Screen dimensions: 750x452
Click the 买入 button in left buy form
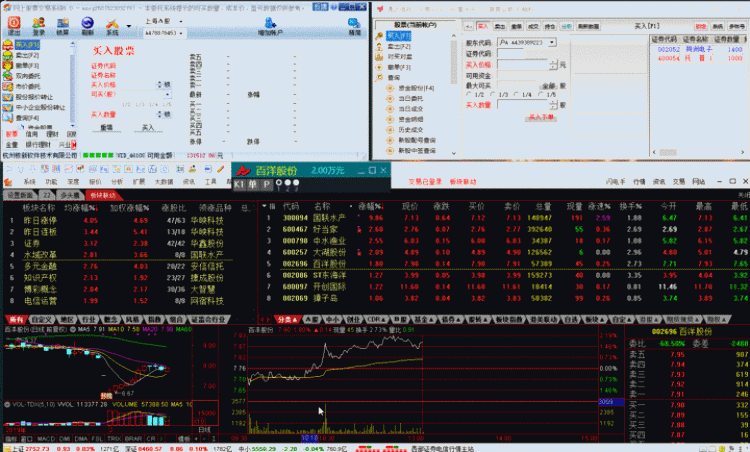[x=148, y=128]
